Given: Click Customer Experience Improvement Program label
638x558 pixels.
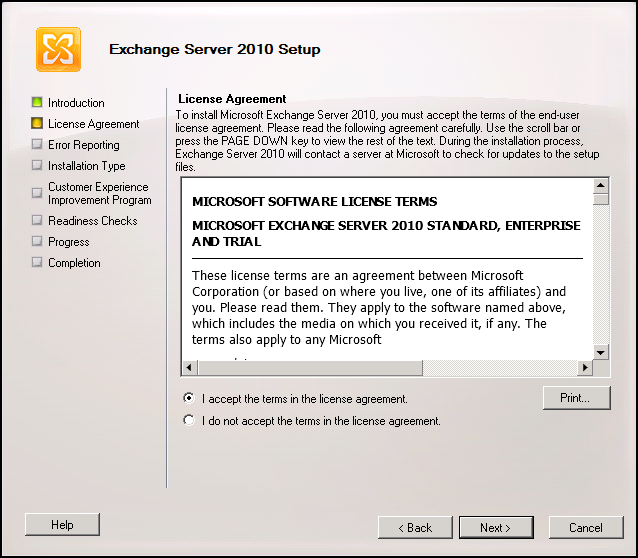Looking at the screenshot, I should pos(100,193).
